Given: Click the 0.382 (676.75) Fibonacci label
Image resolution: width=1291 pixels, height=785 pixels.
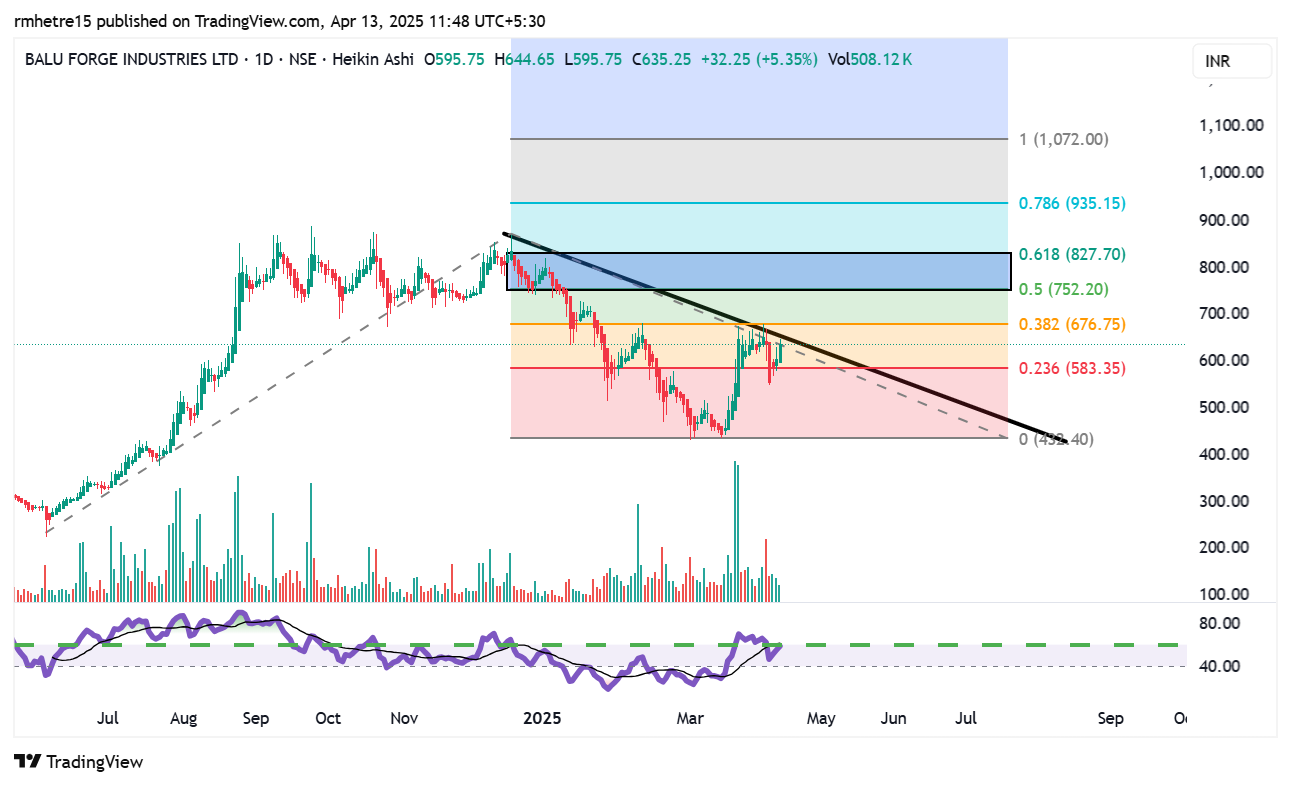Looking at the screenshot, I should point(1072,324).
